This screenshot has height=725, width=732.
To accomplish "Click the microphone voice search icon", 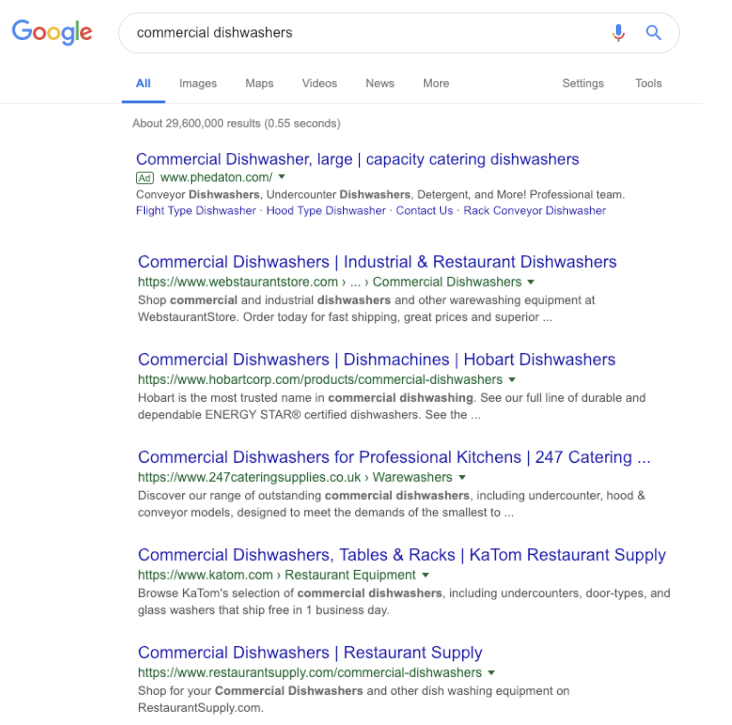I will [x=618, y=33].
